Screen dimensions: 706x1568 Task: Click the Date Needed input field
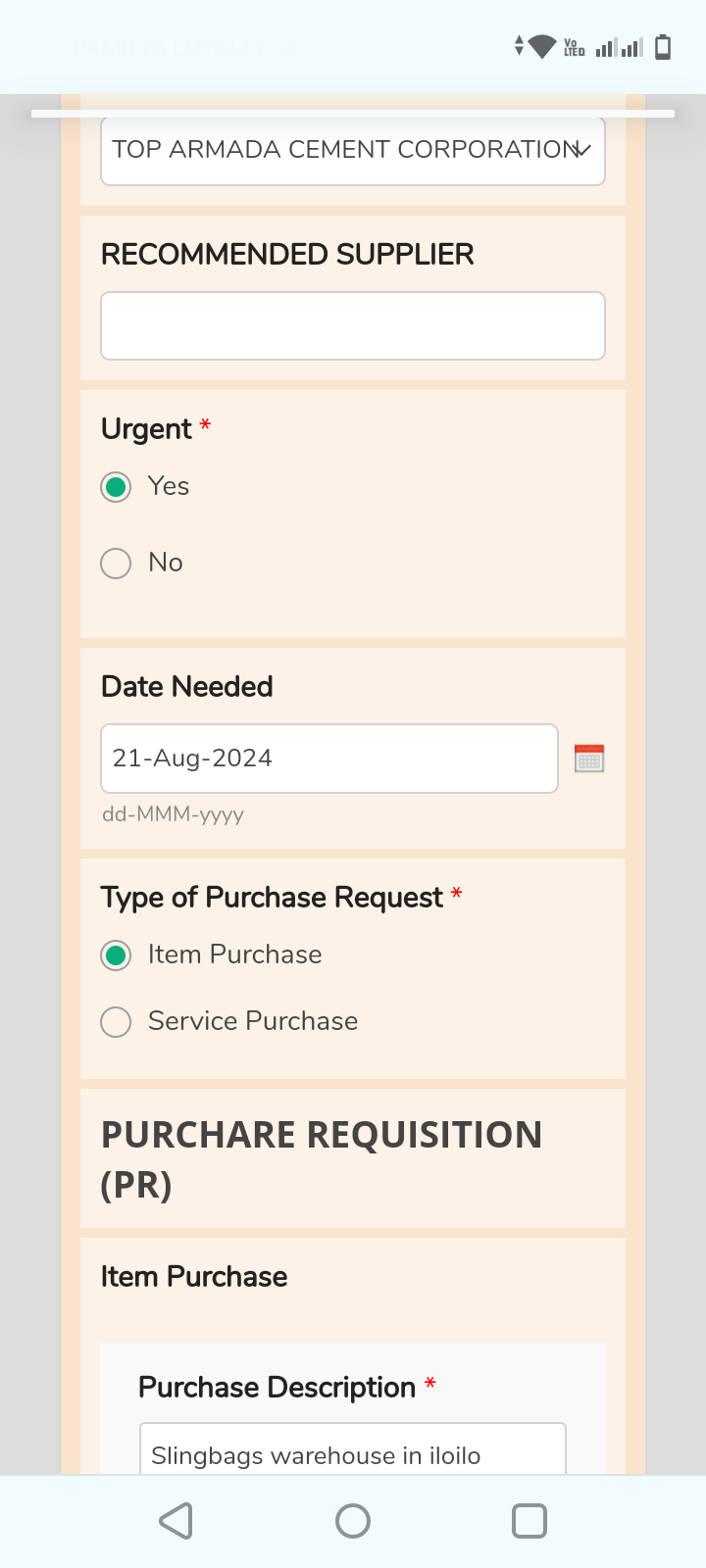coord(329,759)
